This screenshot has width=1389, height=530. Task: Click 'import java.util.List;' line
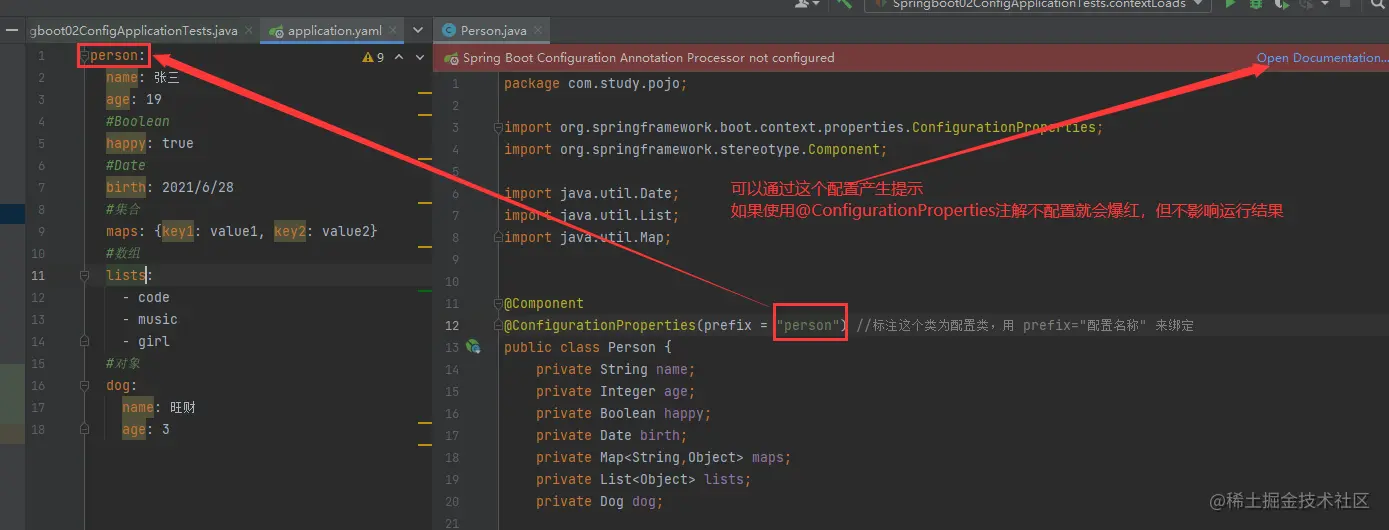pos(591,216)
